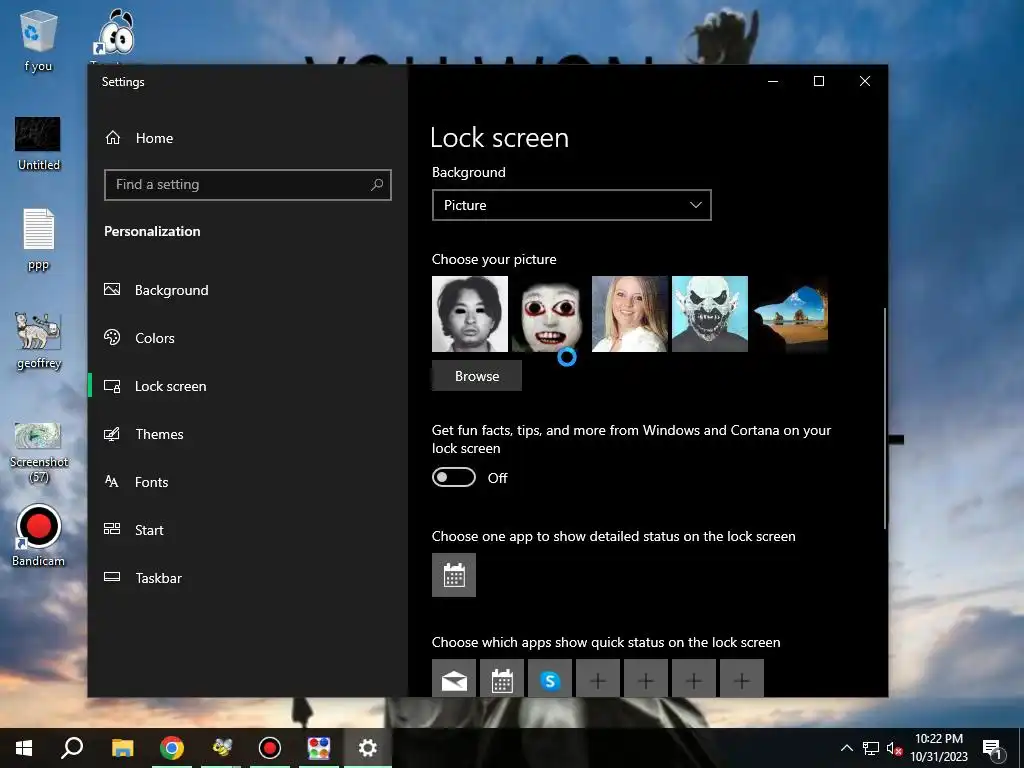1024x768 pixels.
Task: Change the Calendar quick status app
Action: coord(502,680)
